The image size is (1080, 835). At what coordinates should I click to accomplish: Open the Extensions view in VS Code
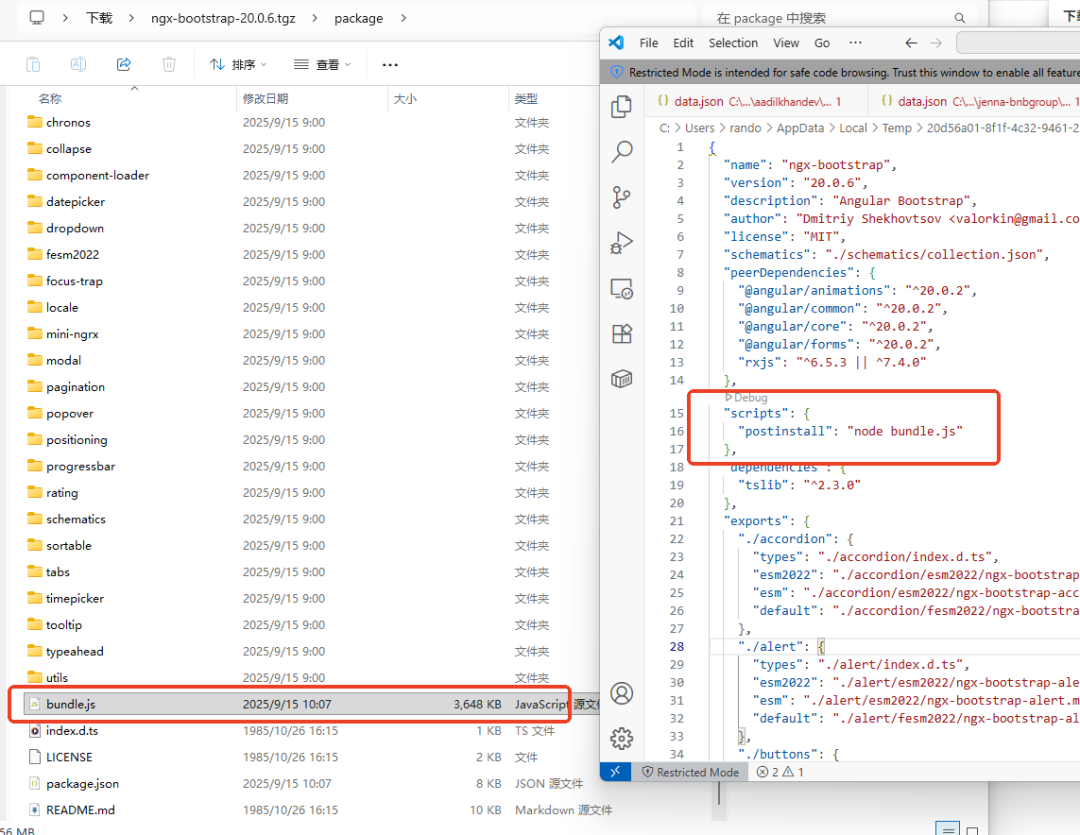pyautogui.click(x=621, y=334)
